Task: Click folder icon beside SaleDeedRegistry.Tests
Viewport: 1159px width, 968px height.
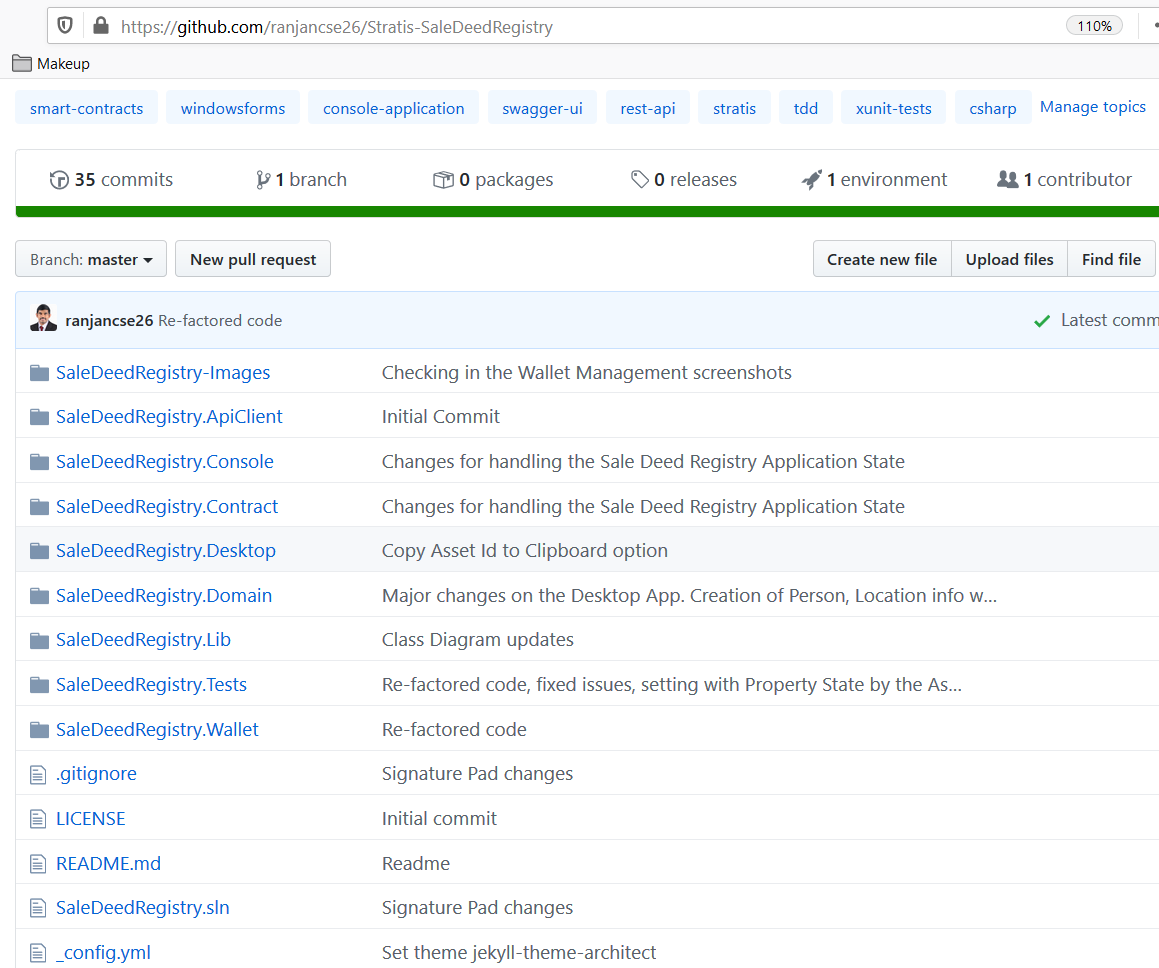Action: tap(39, 685)
